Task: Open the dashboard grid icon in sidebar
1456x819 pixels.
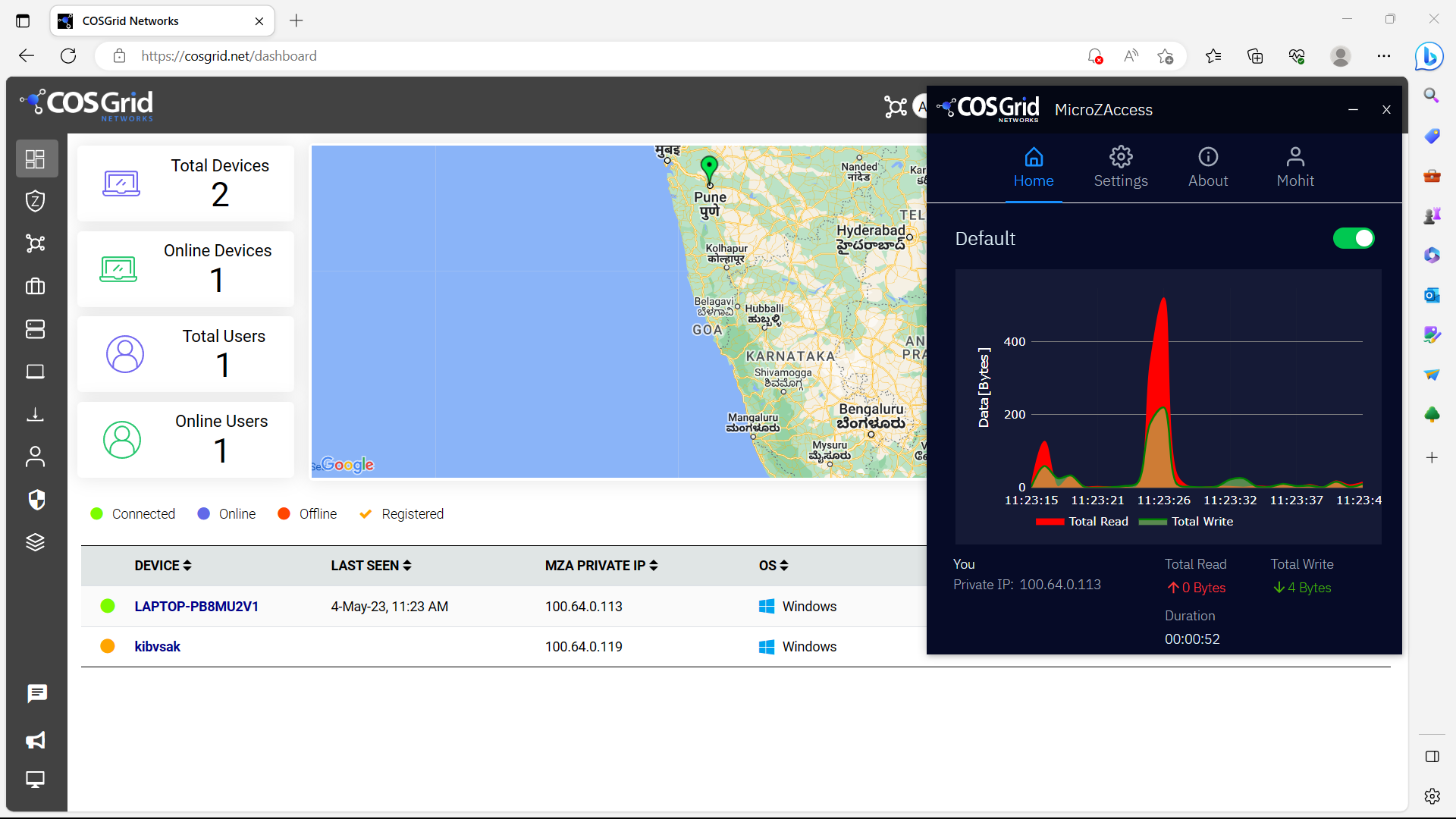Action: pos(36,159)
